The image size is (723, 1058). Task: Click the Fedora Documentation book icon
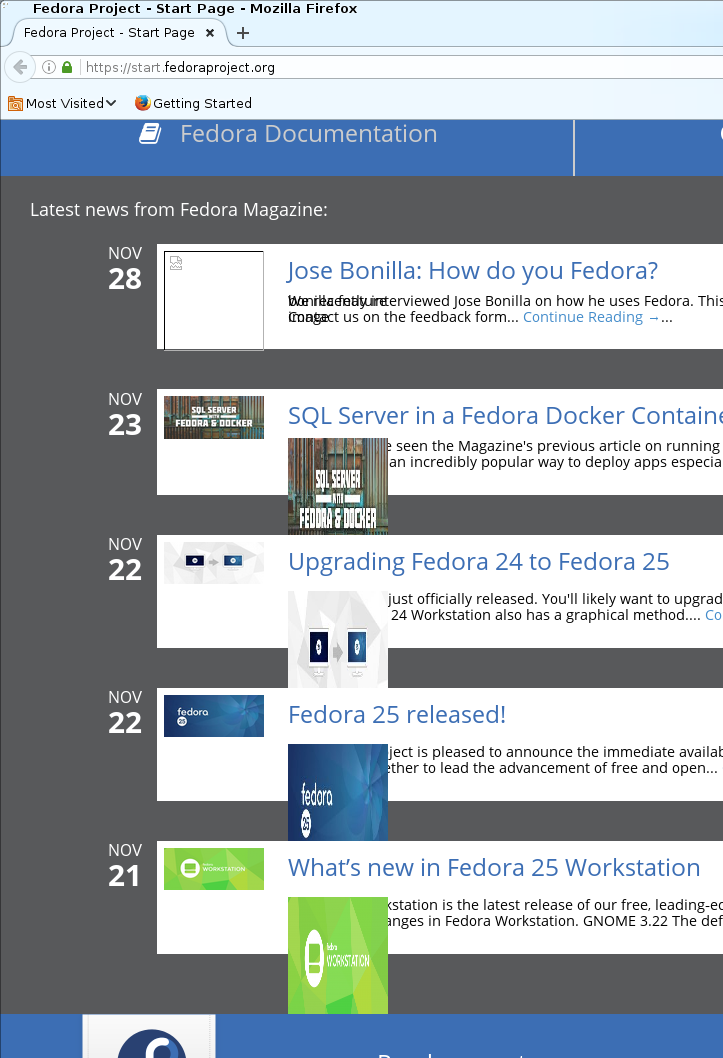tap(150, 133)
